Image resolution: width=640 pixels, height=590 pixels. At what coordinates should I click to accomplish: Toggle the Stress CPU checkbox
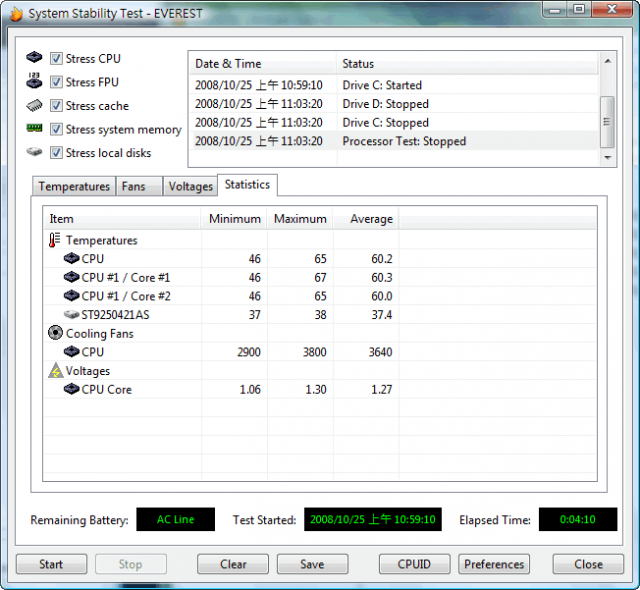(56, 58)
